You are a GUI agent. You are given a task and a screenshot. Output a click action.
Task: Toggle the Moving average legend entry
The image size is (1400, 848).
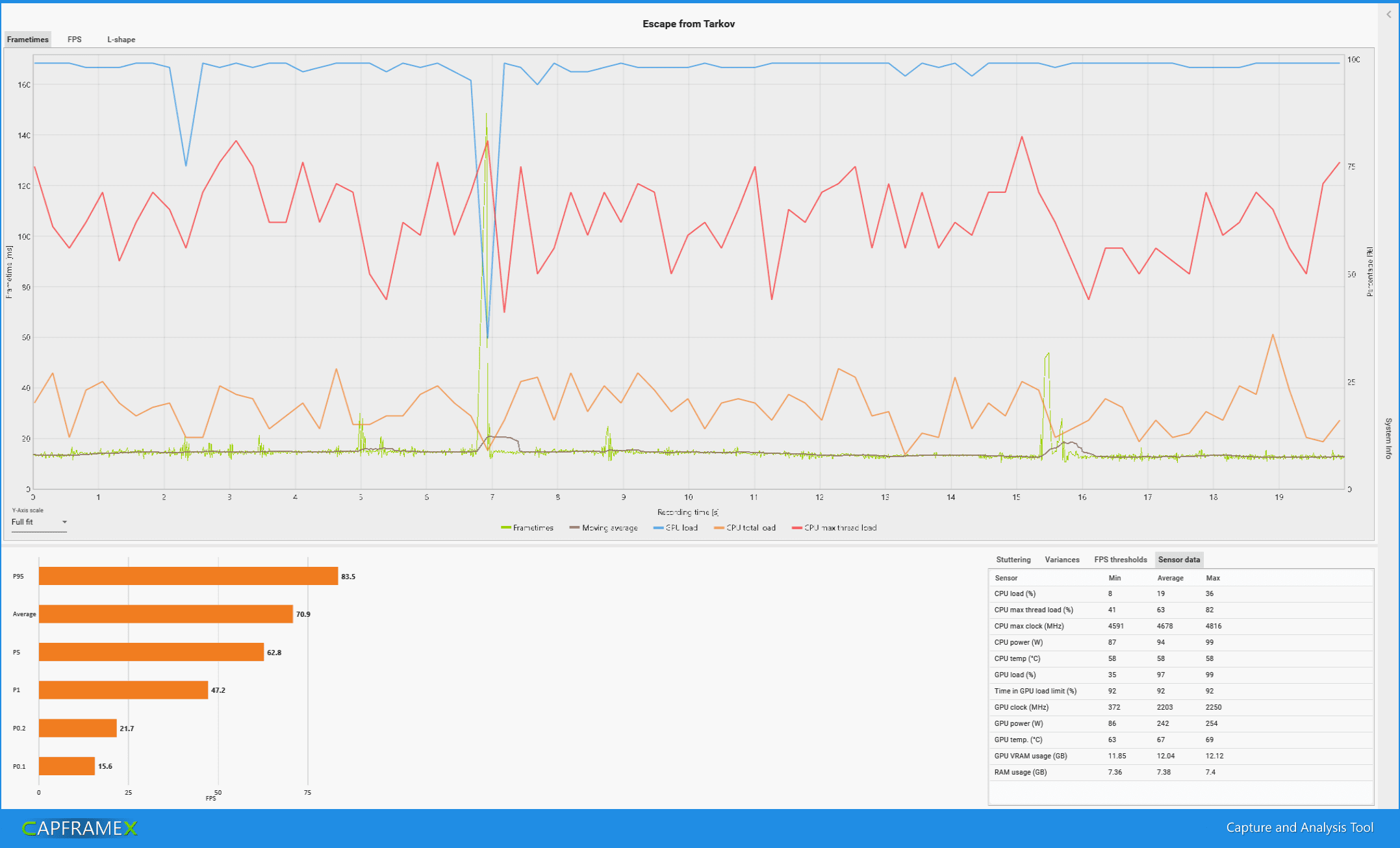tap(604, 528)
